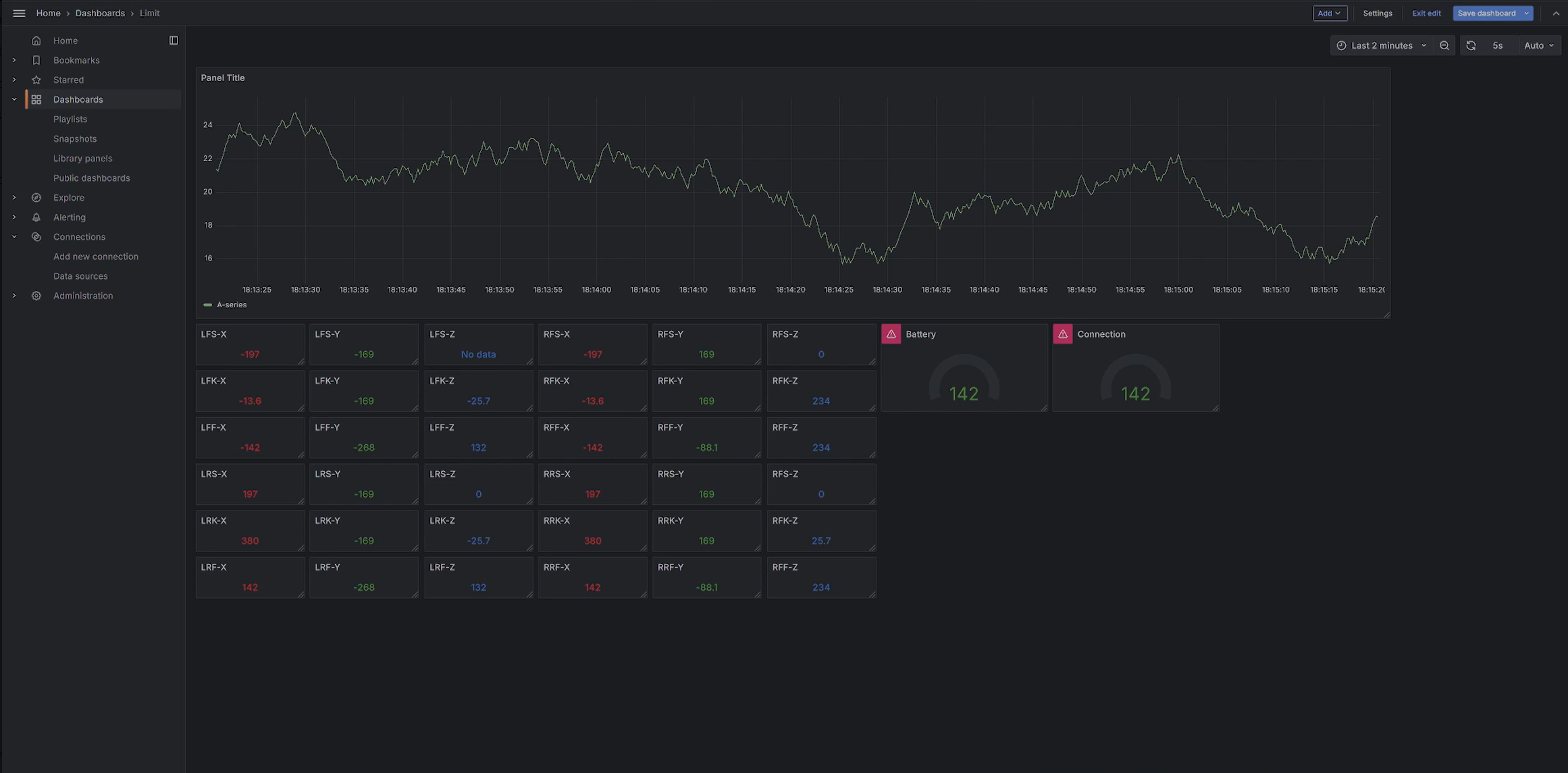Click the Battery panel alert warning icon
The height and width of the screenshot is (773, 1568).
tap(891, 334)
